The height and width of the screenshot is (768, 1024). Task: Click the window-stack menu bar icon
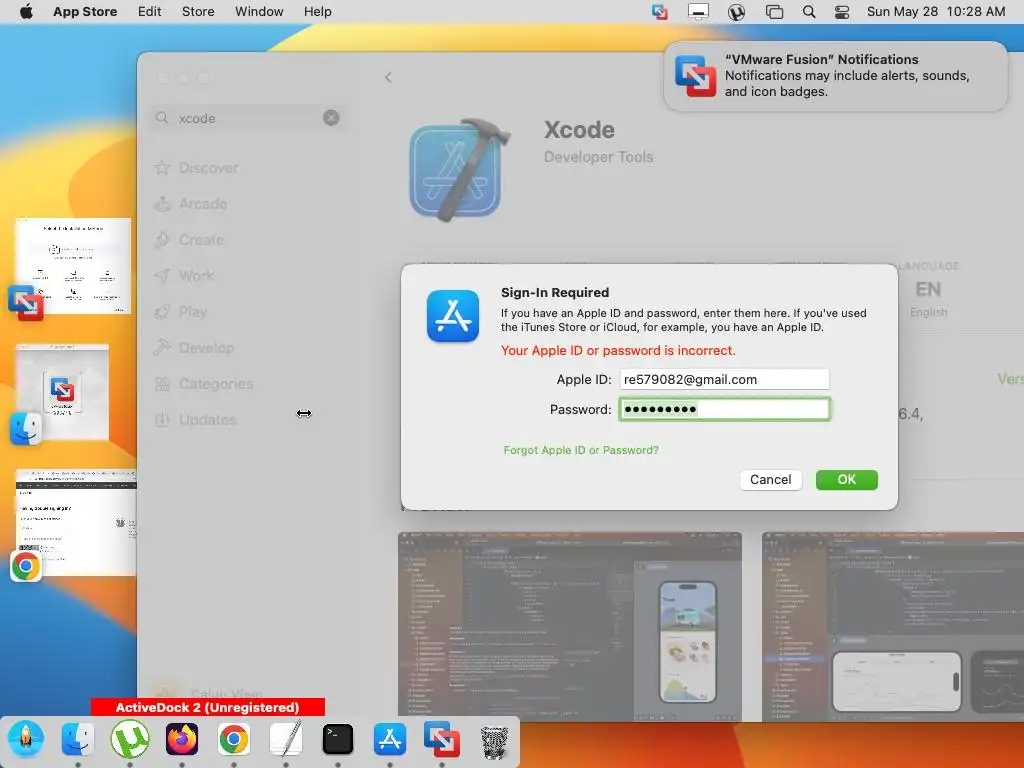tap(775, 12)
